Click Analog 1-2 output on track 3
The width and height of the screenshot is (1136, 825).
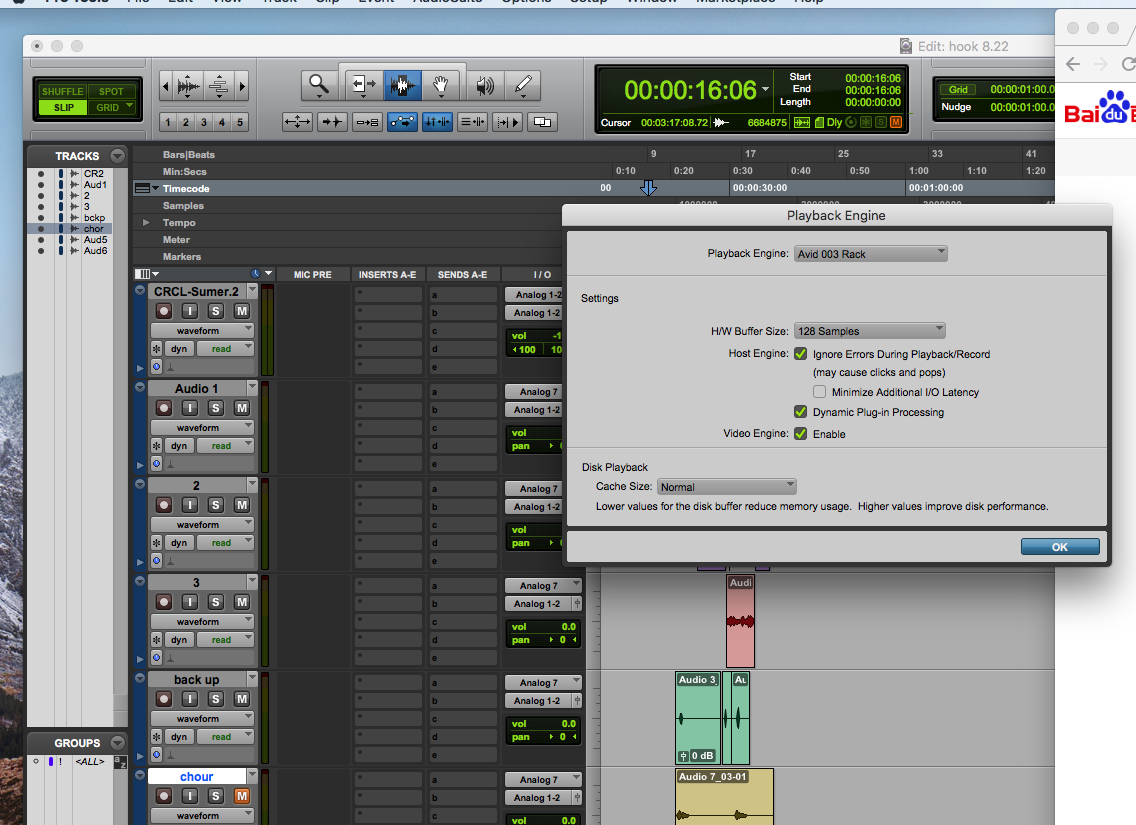point(537,603)
